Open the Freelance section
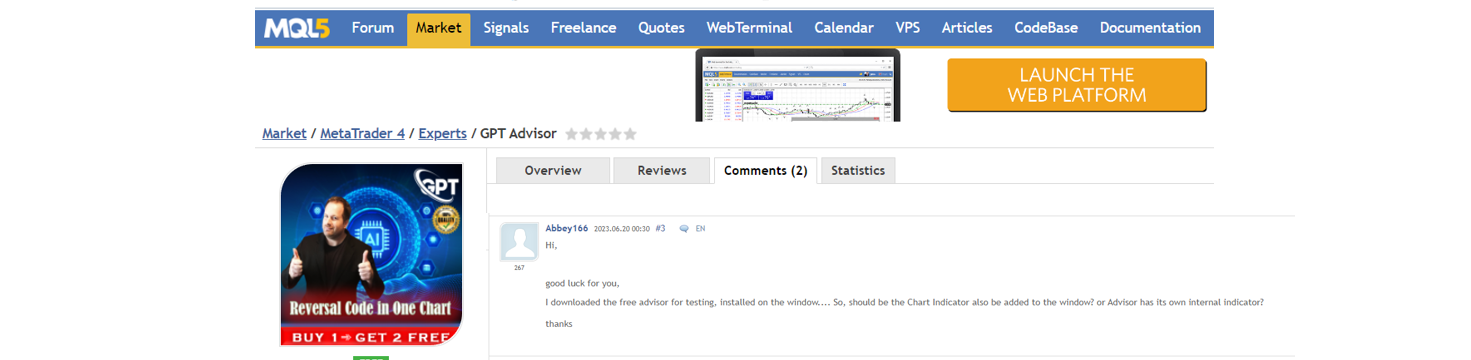This screenshot has height=360, width=1471. (x=583, y=28)
